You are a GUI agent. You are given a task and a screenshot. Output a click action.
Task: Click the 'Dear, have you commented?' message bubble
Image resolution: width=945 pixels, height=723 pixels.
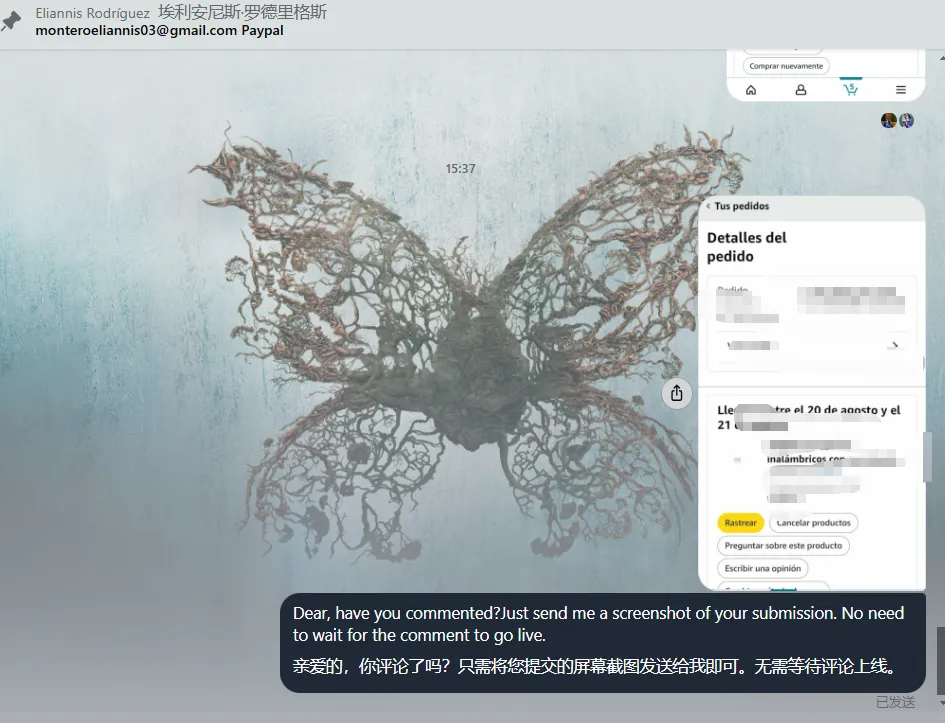603,643
